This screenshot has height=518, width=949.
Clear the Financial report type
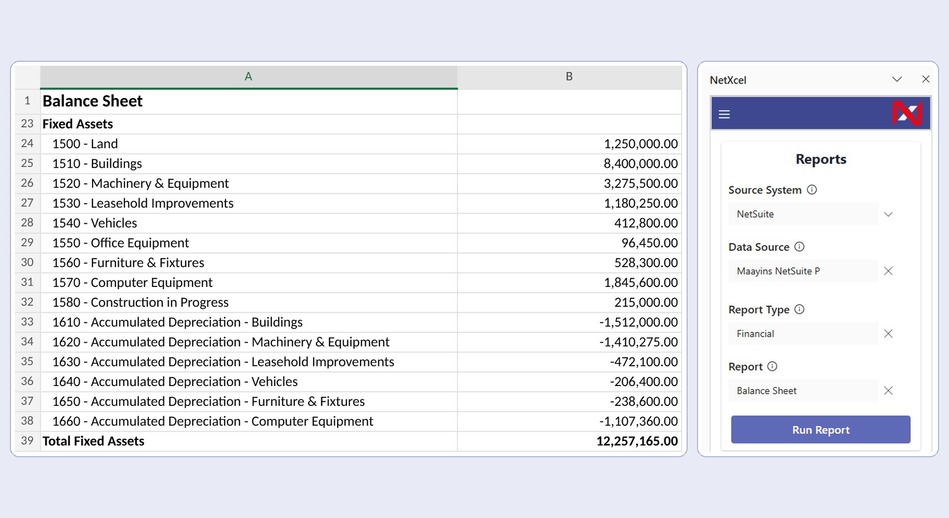[888, 333]
